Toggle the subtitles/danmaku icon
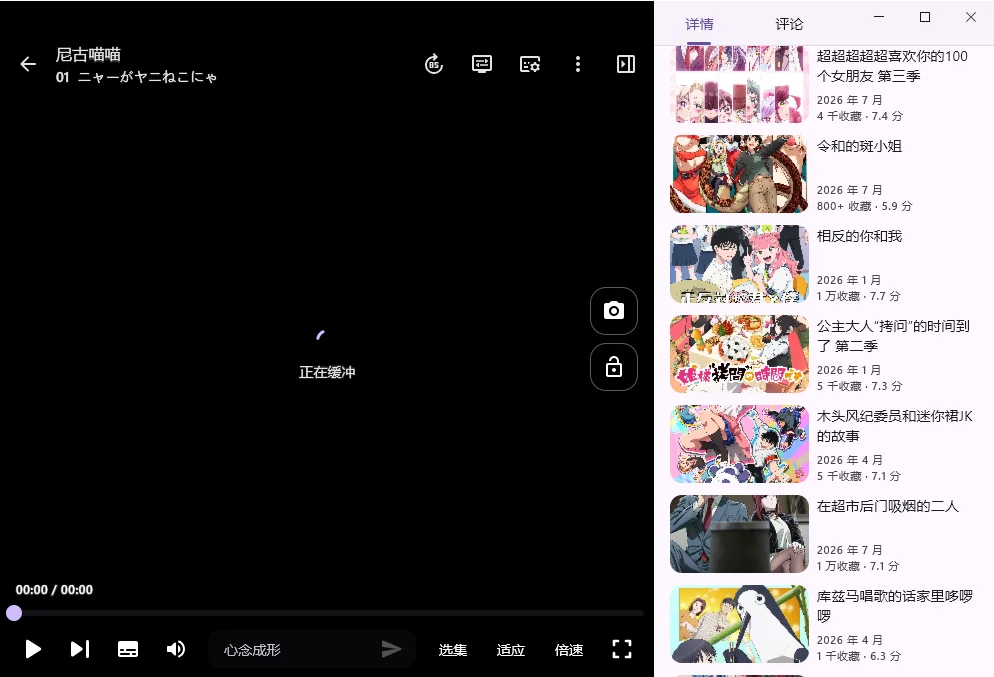The image size is (994, 677). 128,649
